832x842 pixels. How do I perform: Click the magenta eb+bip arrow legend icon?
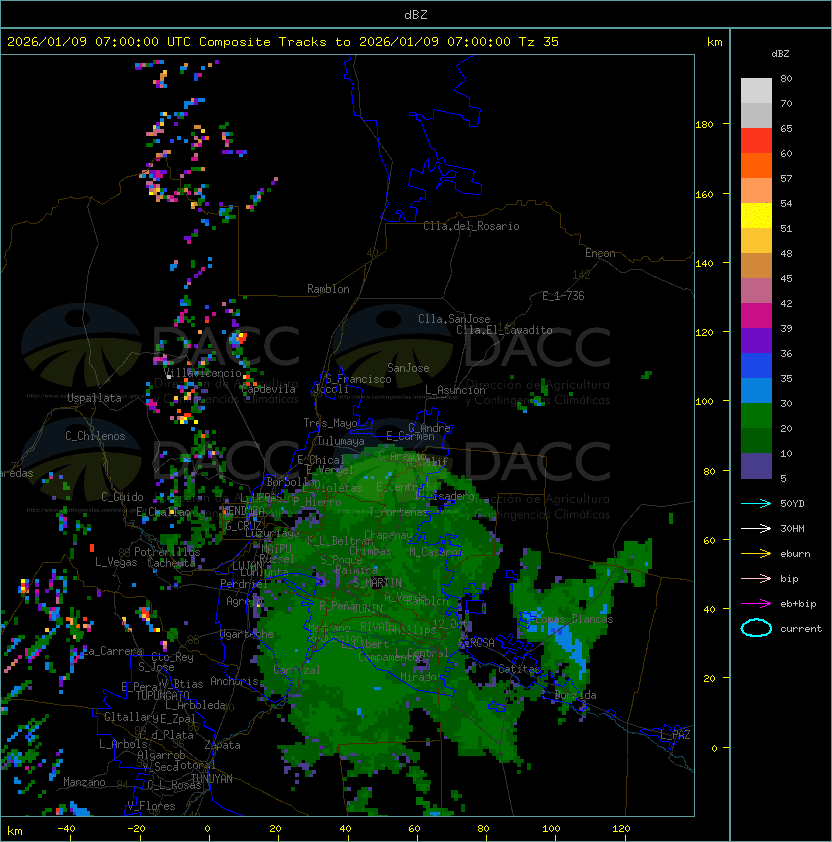pyautogui.click(x=756, y=604)
